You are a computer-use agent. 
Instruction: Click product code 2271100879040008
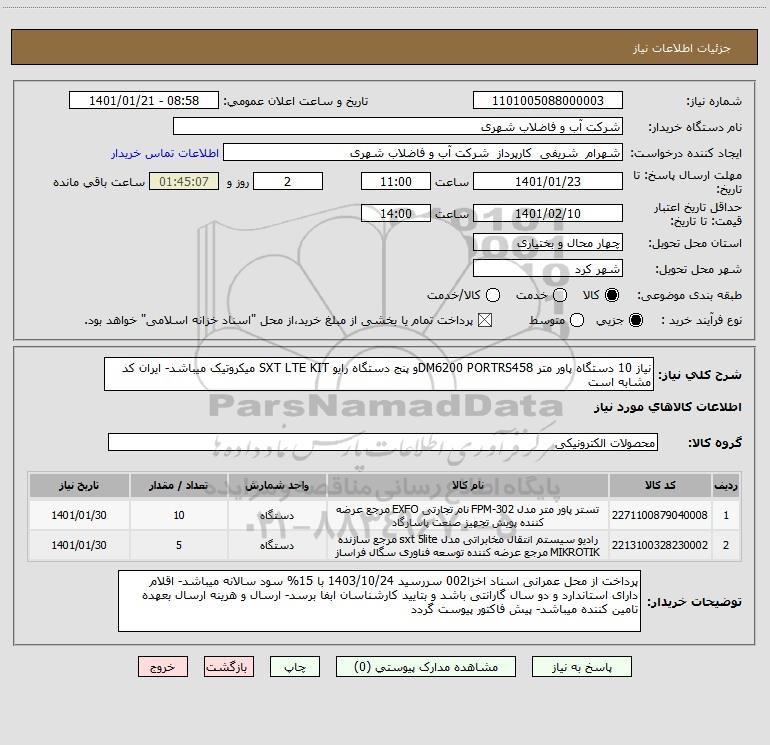[x=660, y=515]
